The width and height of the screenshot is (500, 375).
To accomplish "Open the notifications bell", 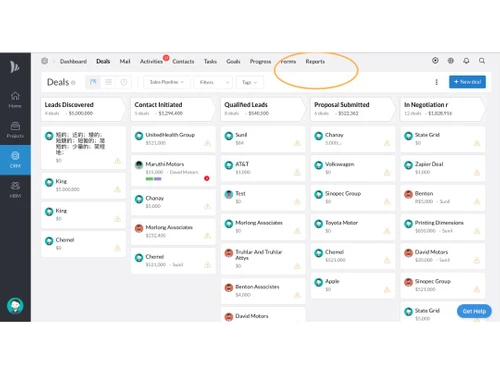I will (x=466, y=61).
